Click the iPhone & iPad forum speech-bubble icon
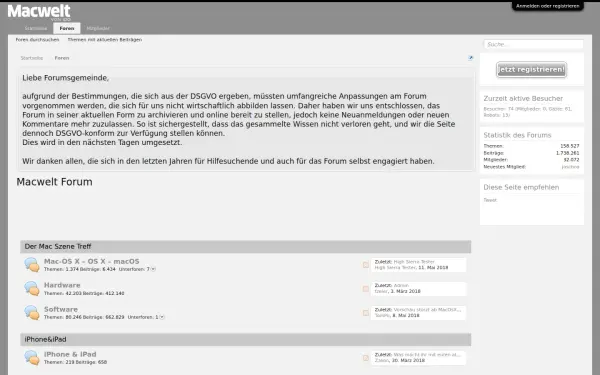Screen dimensions: 600x375 [x=32, y=357]
